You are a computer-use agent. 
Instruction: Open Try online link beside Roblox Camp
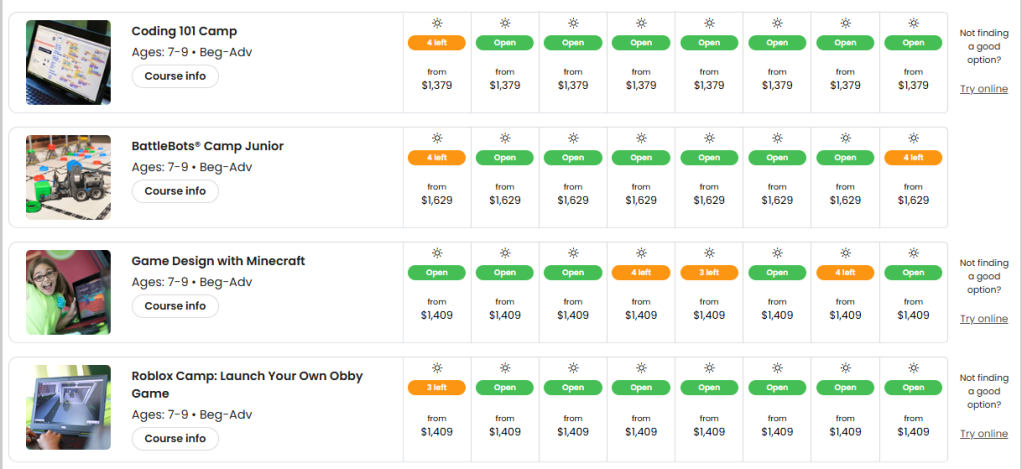[983, 434]
